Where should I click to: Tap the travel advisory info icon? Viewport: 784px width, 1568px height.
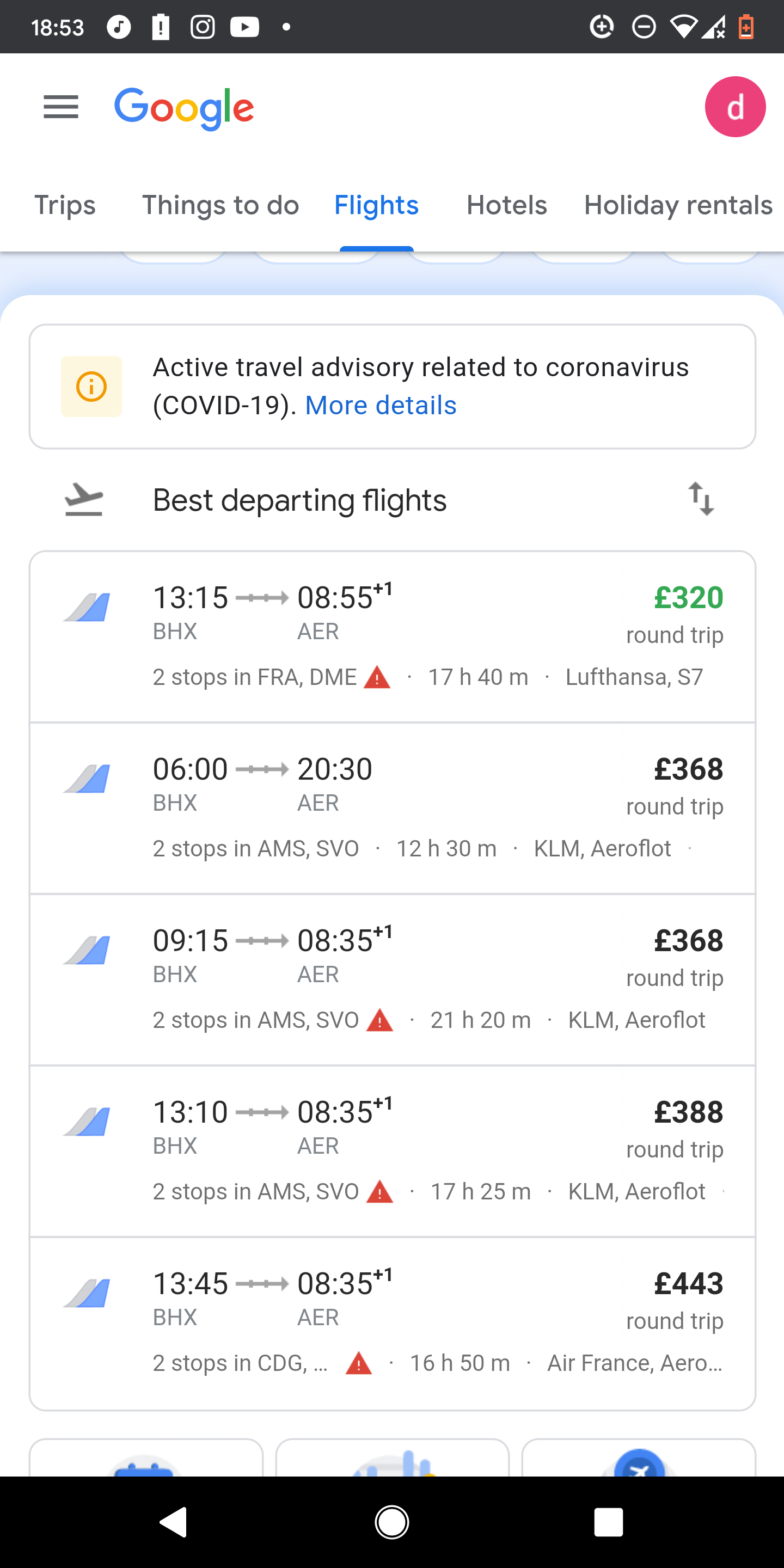point(91,387)
